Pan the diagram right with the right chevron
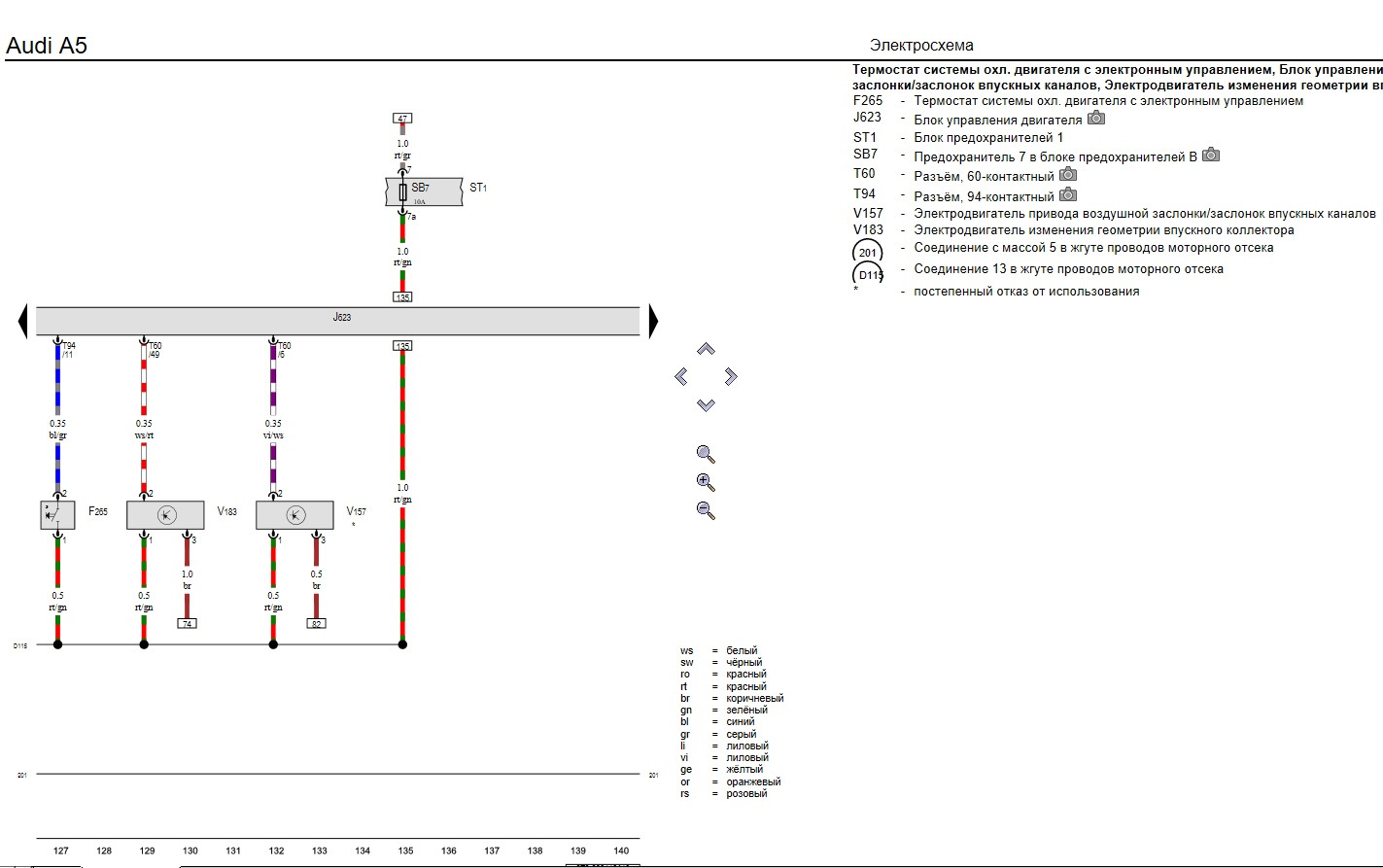 731,376
